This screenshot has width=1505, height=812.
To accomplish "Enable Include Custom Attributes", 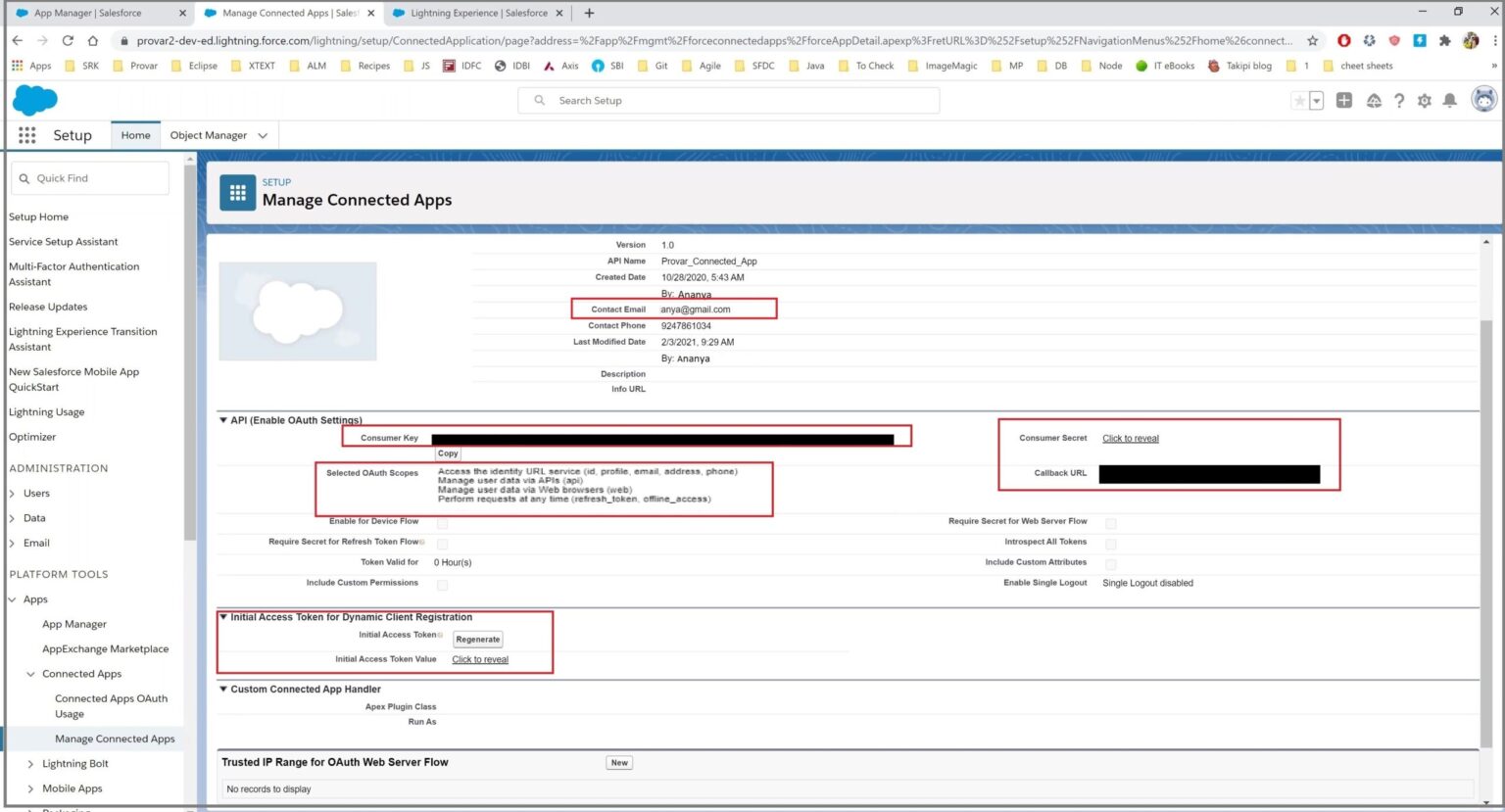I will (x=1111, y=563).
